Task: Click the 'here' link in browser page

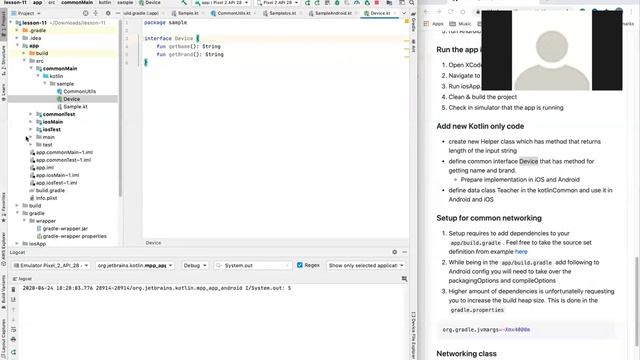Action: [x=521, y=252]
